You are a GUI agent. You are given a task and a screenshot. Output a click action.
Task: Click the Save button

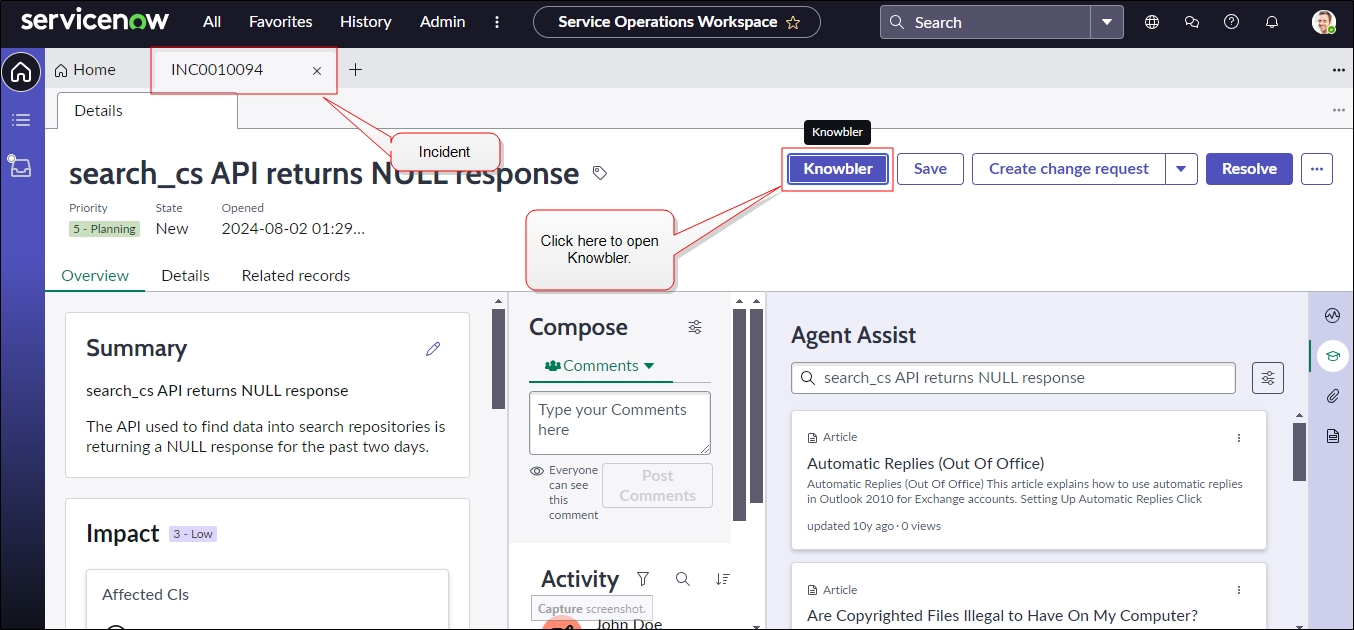(x=930, y=169)
